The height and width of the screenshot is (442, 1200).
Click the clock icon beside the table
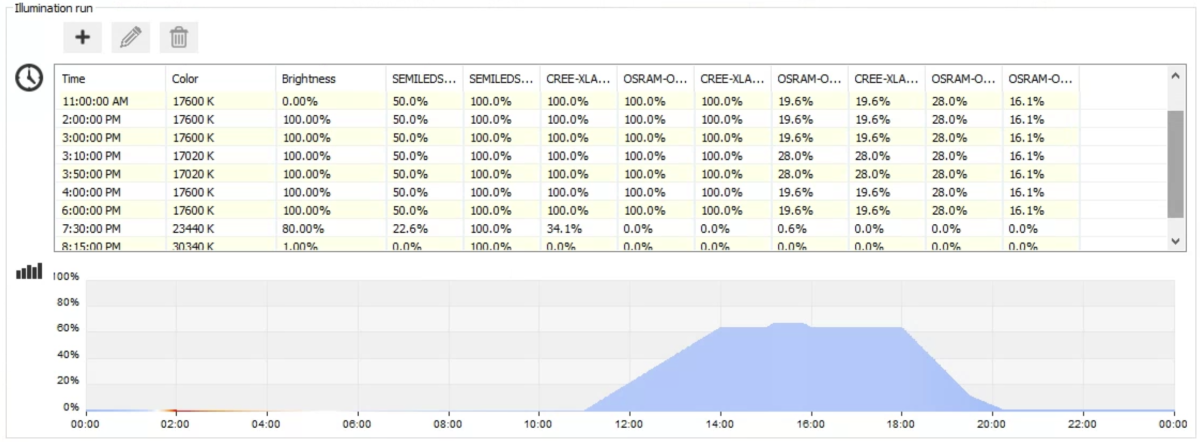29,77
